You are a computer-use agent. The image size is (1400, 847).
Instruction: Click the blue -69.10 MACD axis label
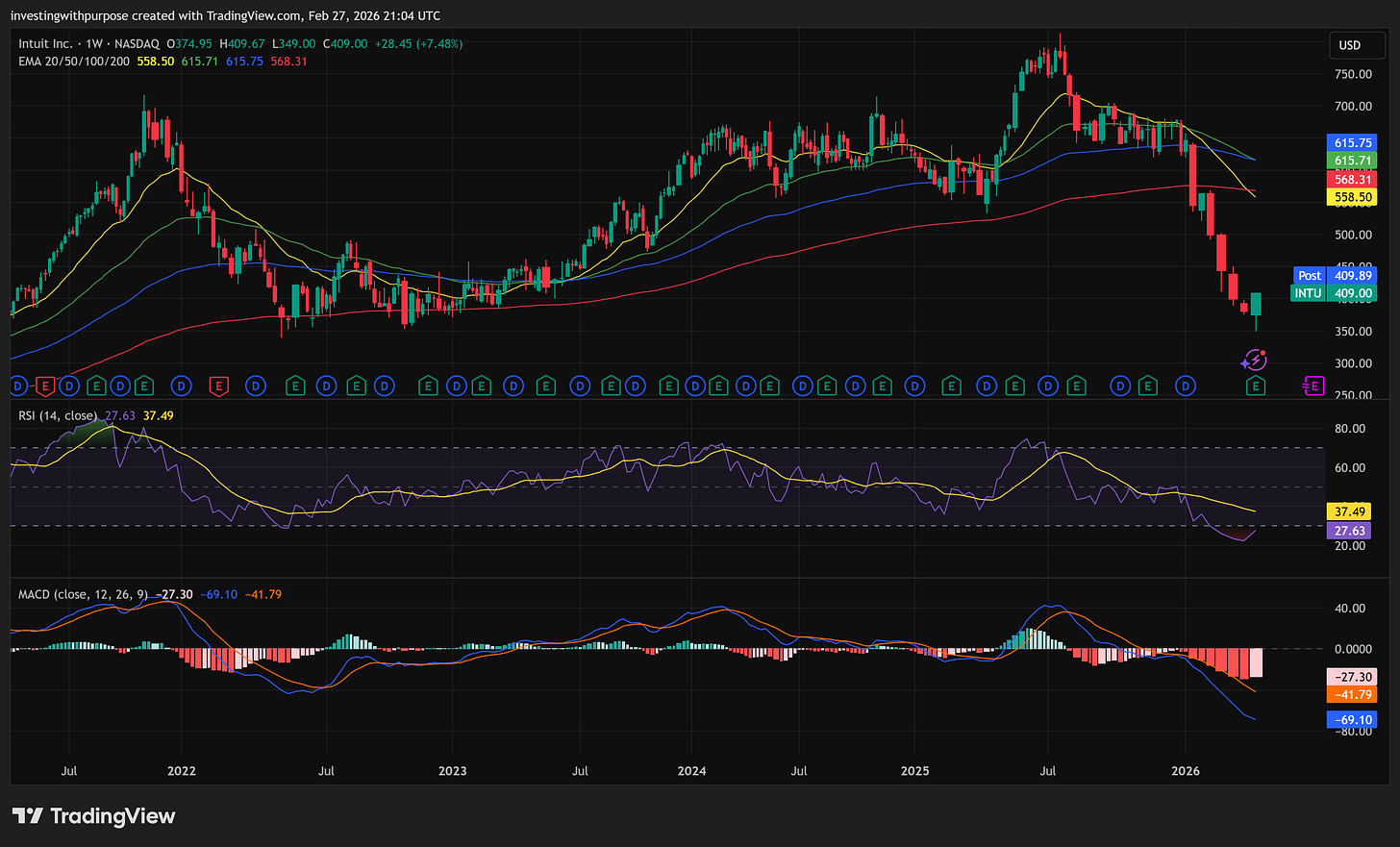1352,719
